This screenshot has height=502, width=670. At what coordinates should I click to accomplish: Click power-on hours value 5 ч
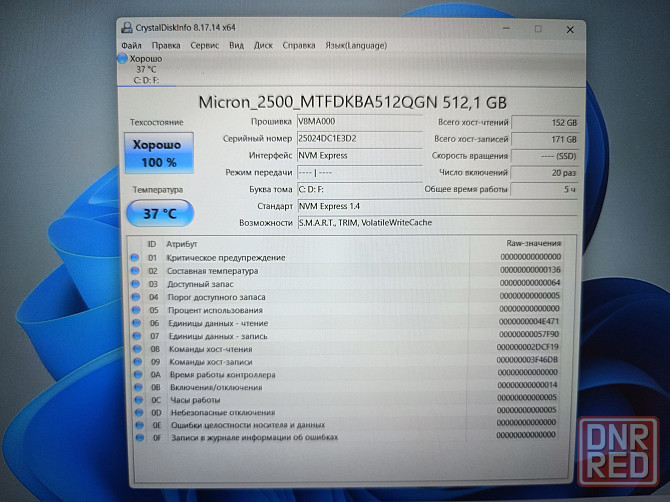click(x=545, y=189)
